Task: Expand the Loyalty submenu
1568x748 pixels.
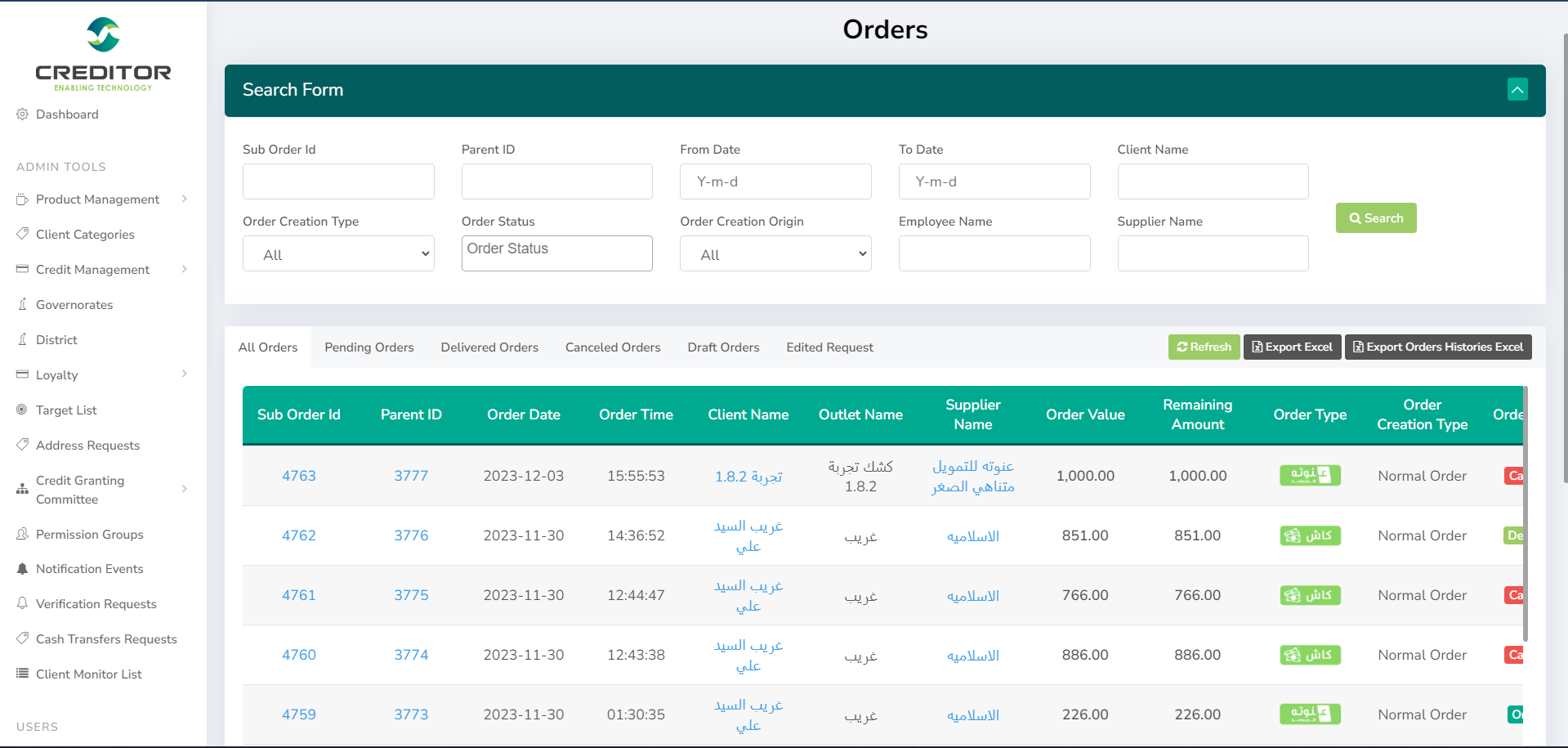Action: pos(185,374)
